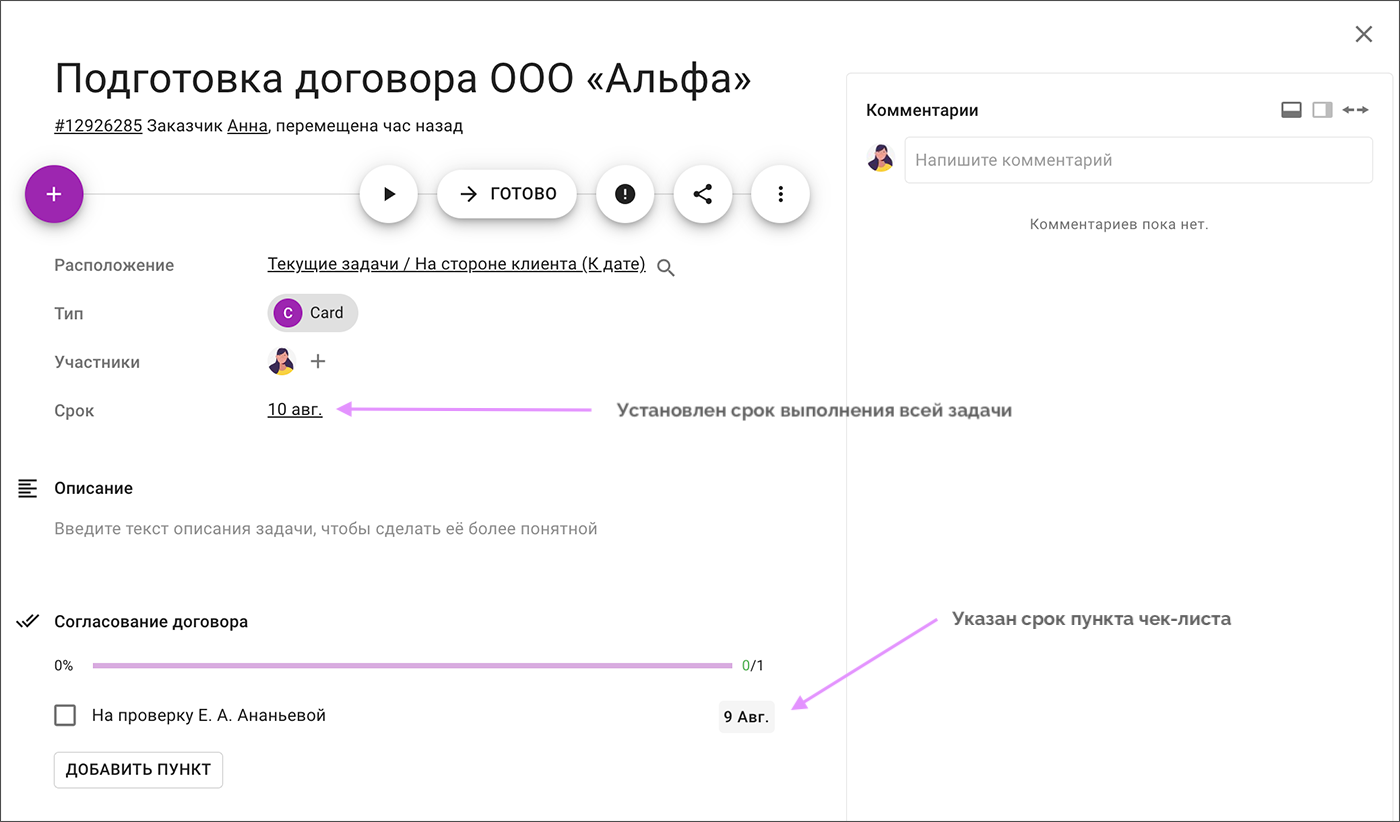The image size is (1400, 822).
Task: Switch comments to side panel layout
Action: tap(1323, 110)
